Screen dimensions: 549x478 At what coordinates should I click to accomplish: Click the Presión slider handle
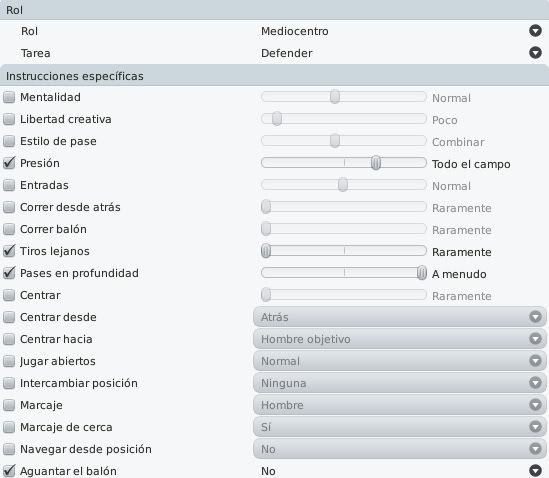coord(376,163)
